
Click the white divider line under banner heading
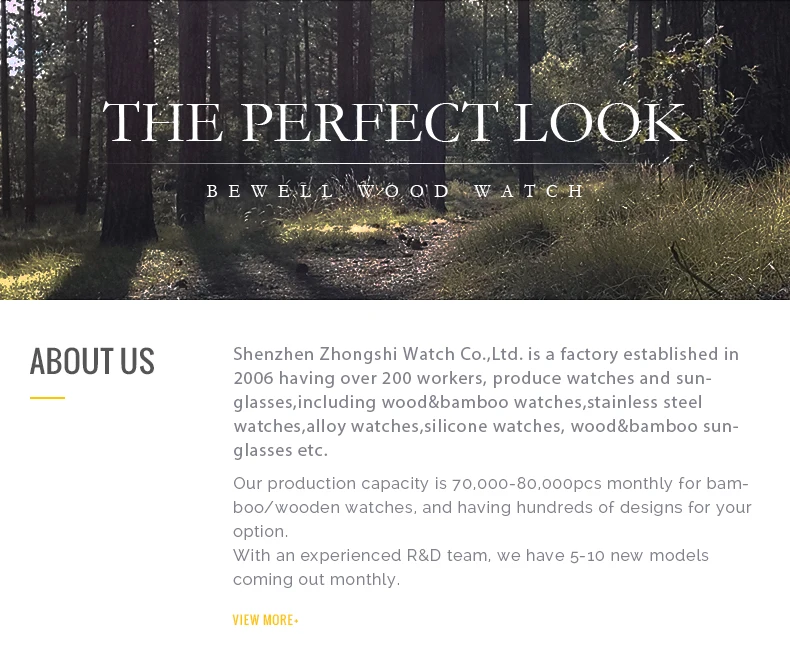(394, 163)
